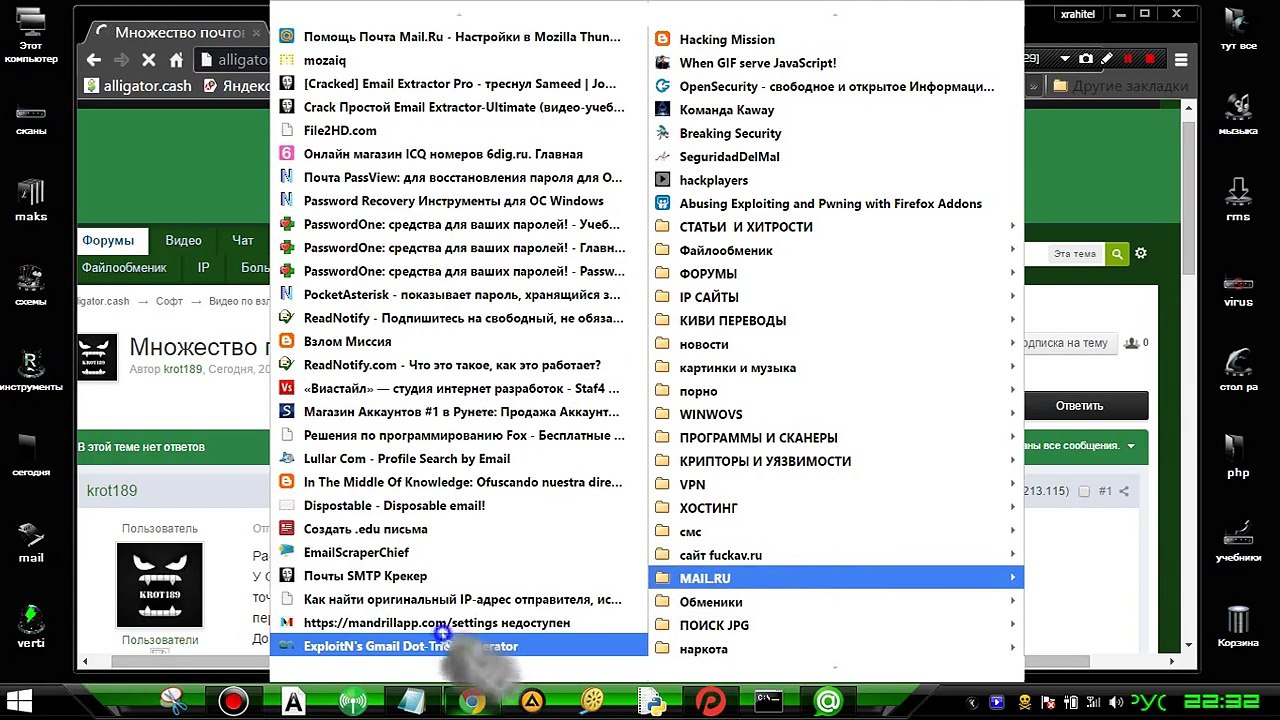This screenshot has height=720, width=1280.
Task: Open the hackplayers bookmark
Action: tap(836, 180)
